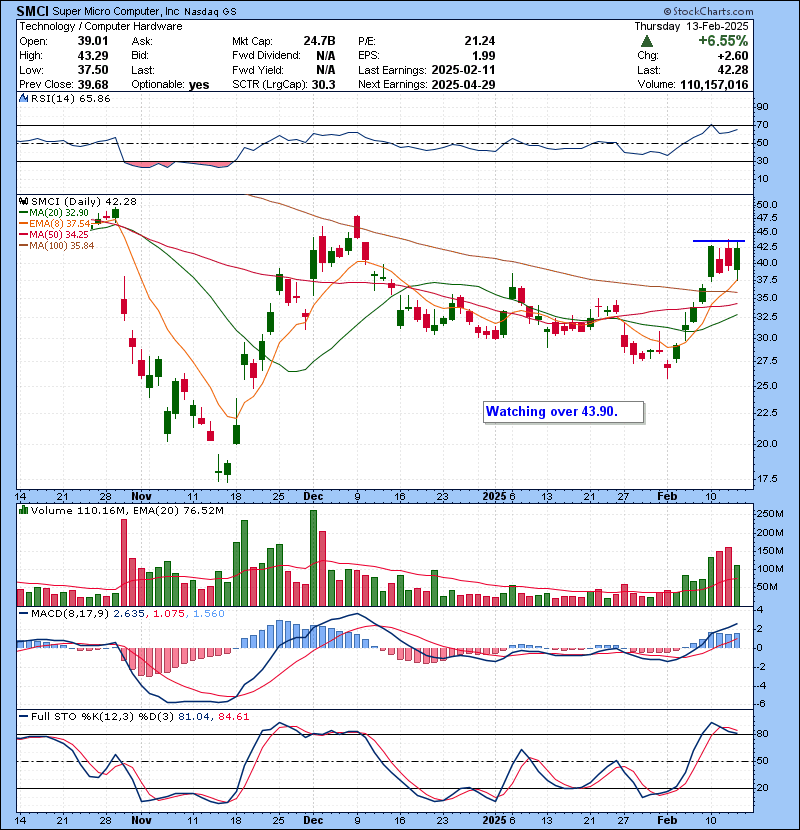Select the stochastic %D value 84.61

pos(233,717)
